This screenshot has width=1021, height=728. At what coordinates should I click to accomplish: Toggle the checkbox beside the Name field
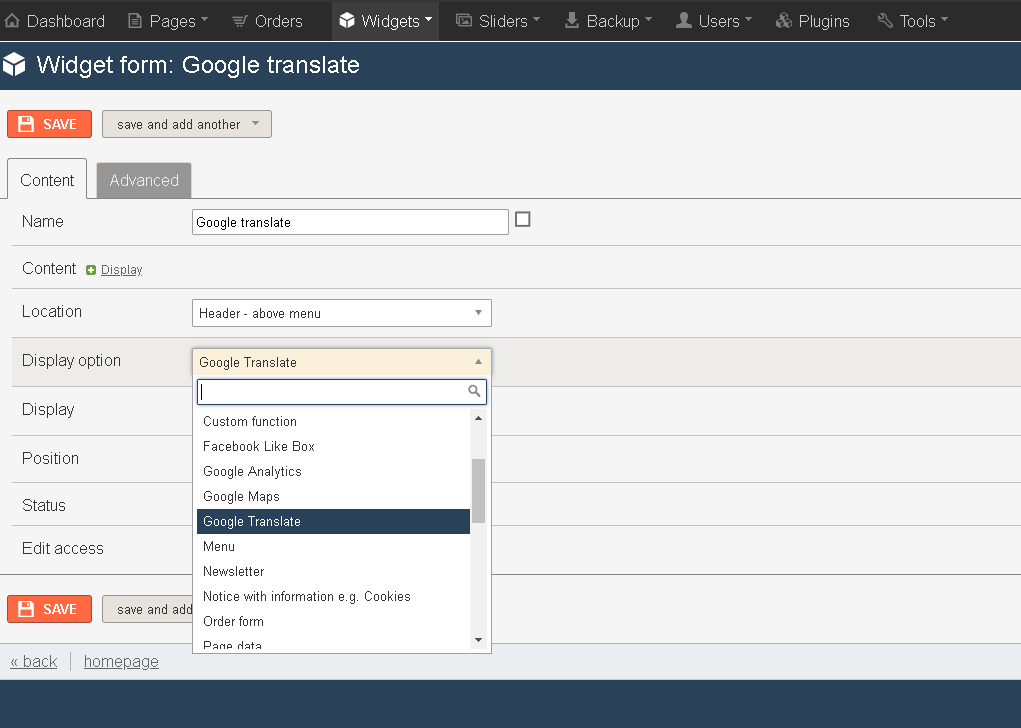pos(522,219)
